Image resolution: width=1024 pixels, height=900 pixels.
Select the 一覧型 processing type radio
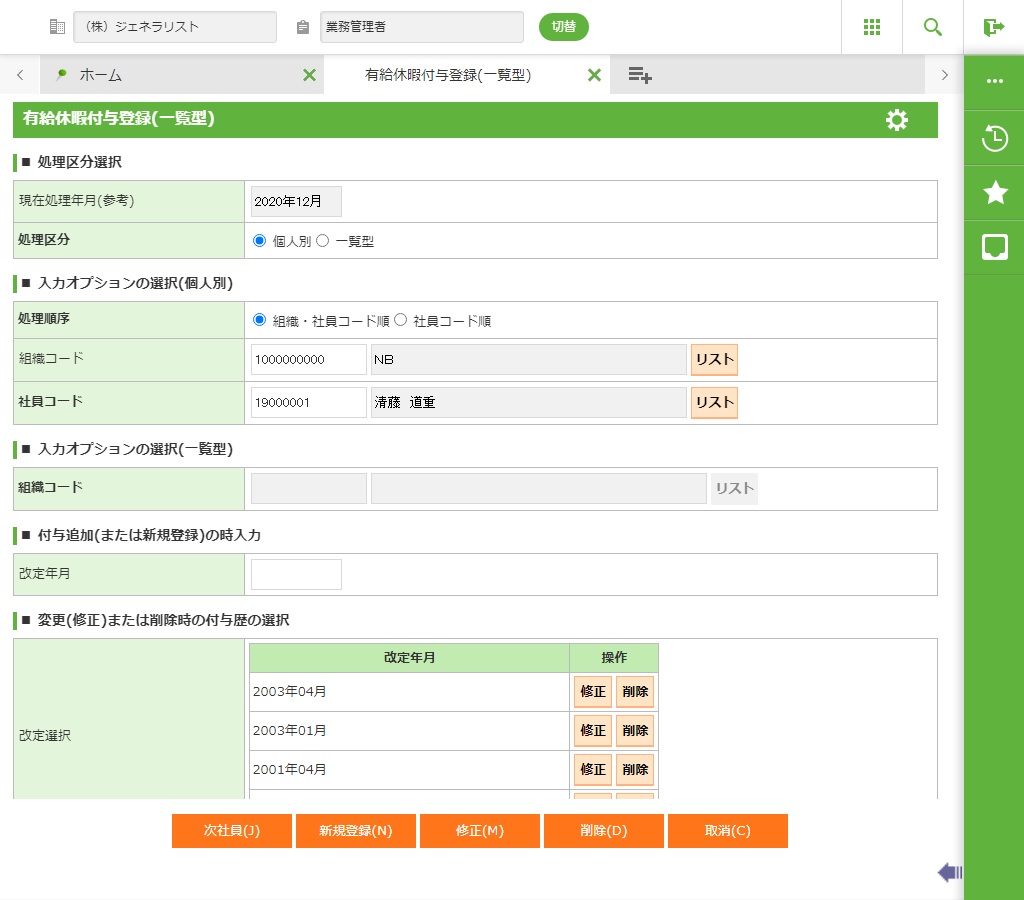323,241
